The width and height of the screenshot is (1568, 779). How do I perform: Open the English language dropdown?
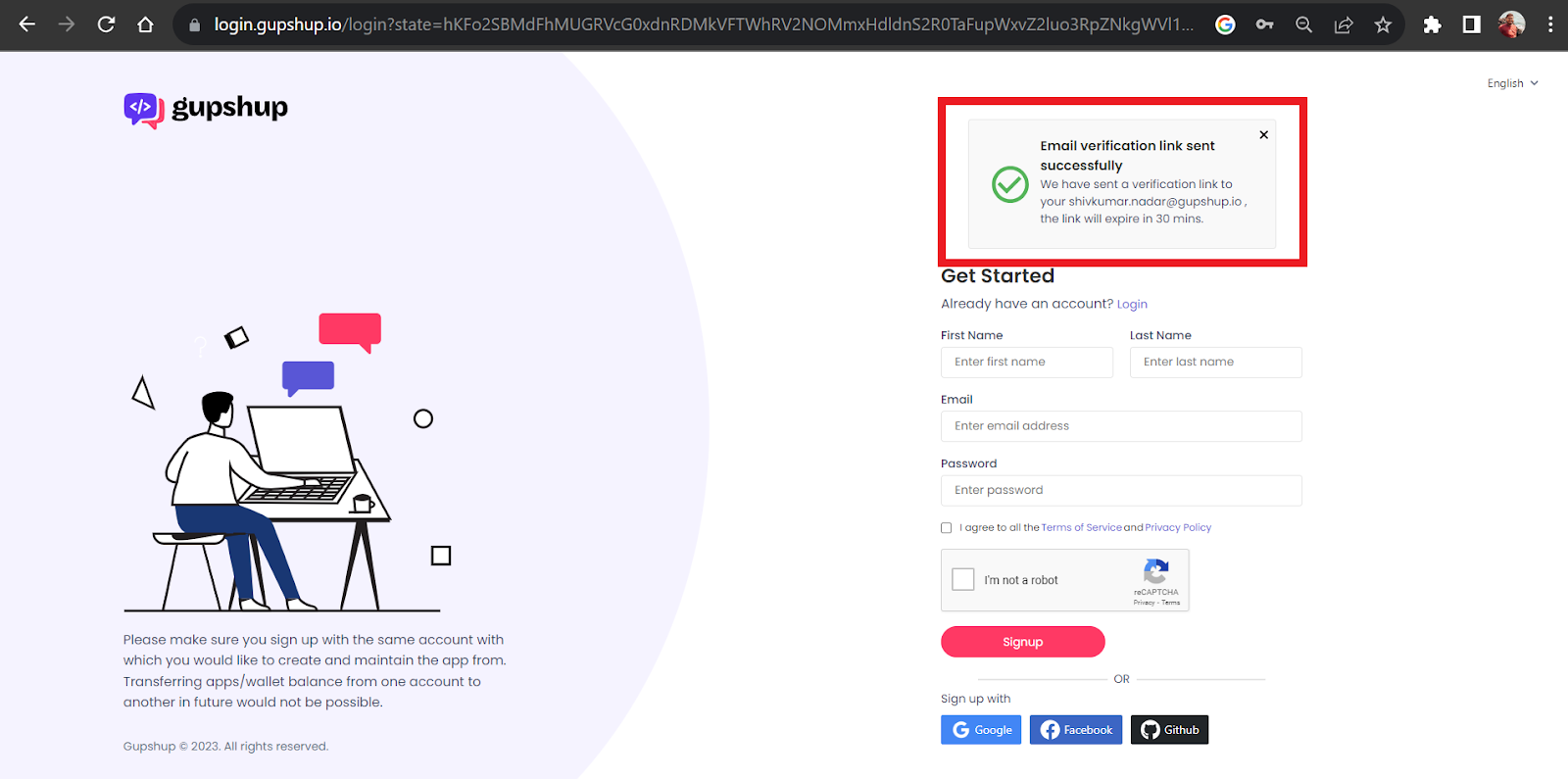tap(1512, 83)
